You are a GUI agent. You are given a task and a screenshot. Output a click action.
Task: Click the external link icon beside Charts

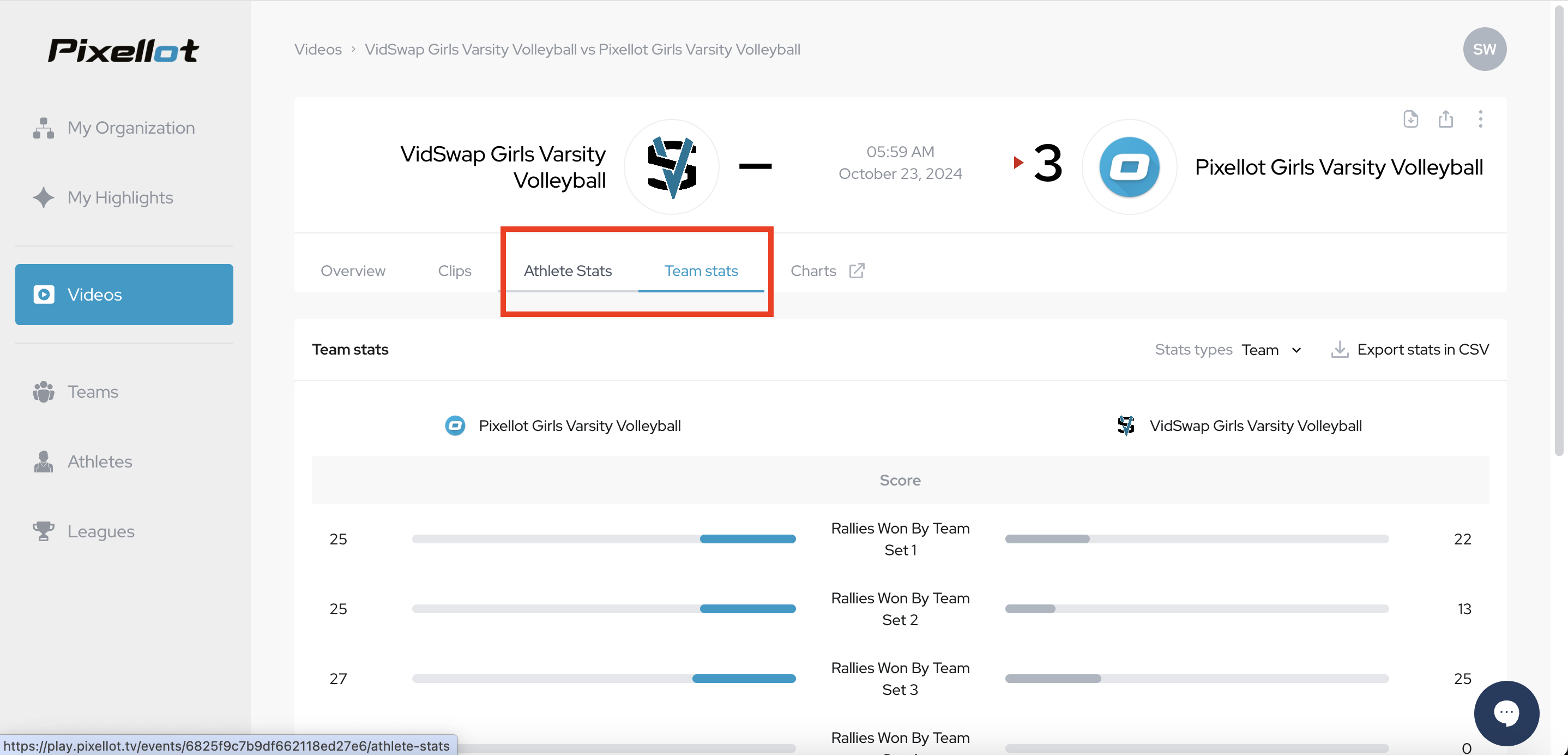(x=857, y=271)
